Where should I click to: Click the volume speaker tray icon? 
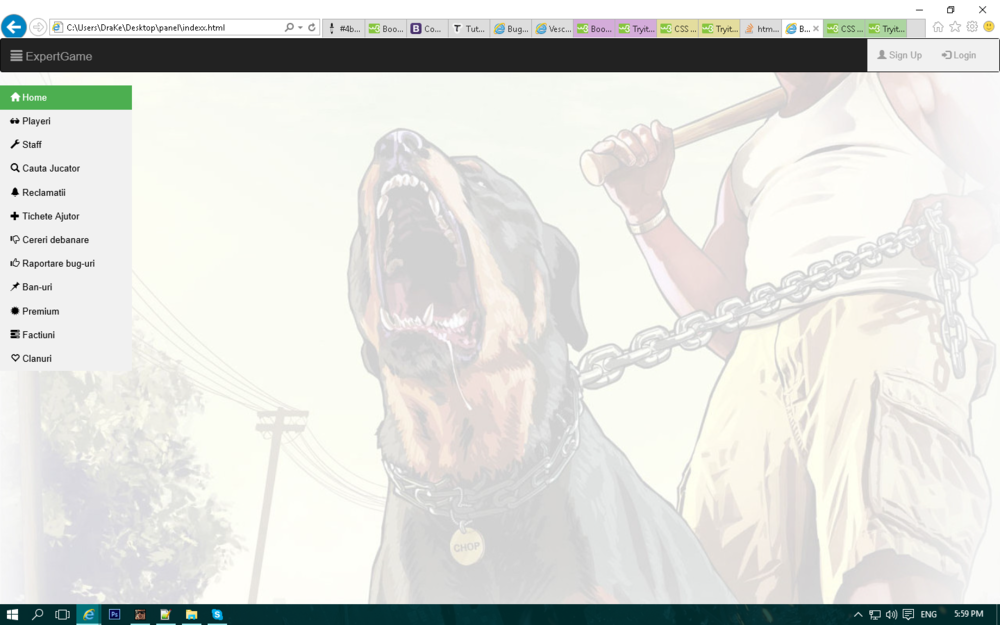pyautogui.click(x=891, y=615)
